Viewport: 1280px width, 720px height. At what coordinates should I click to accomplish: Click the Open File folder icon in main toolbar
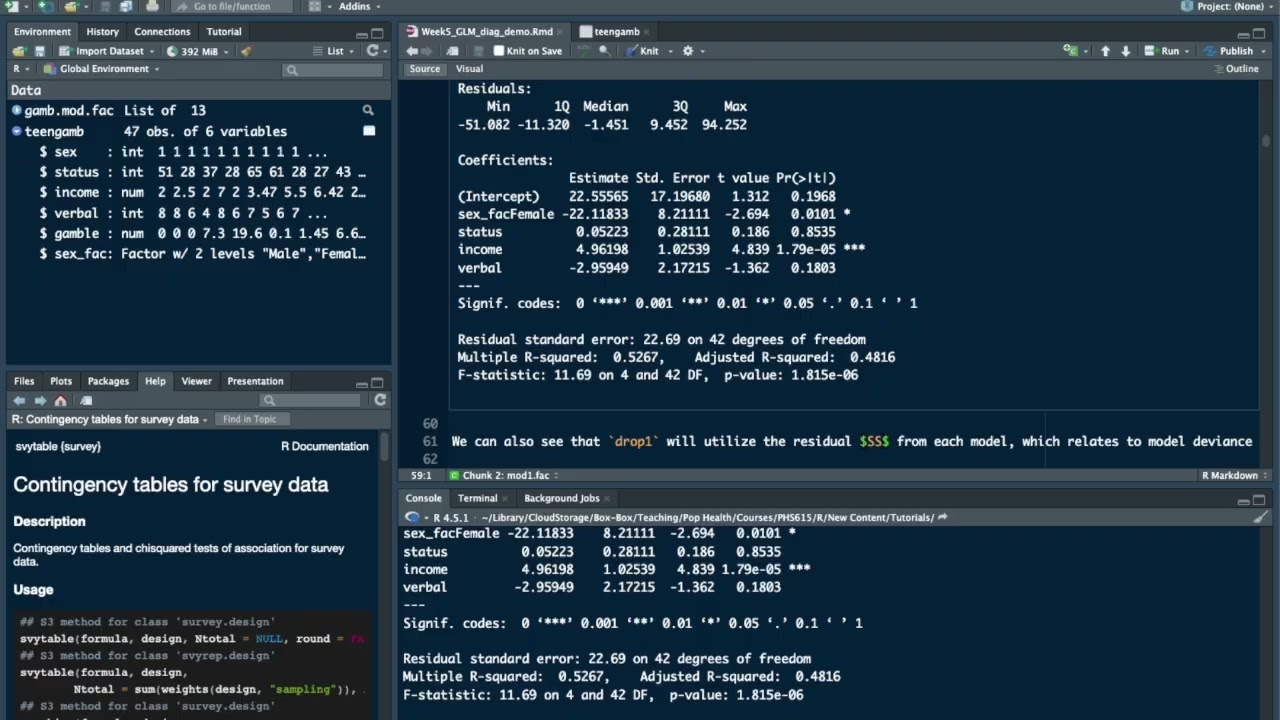point(71,6)
